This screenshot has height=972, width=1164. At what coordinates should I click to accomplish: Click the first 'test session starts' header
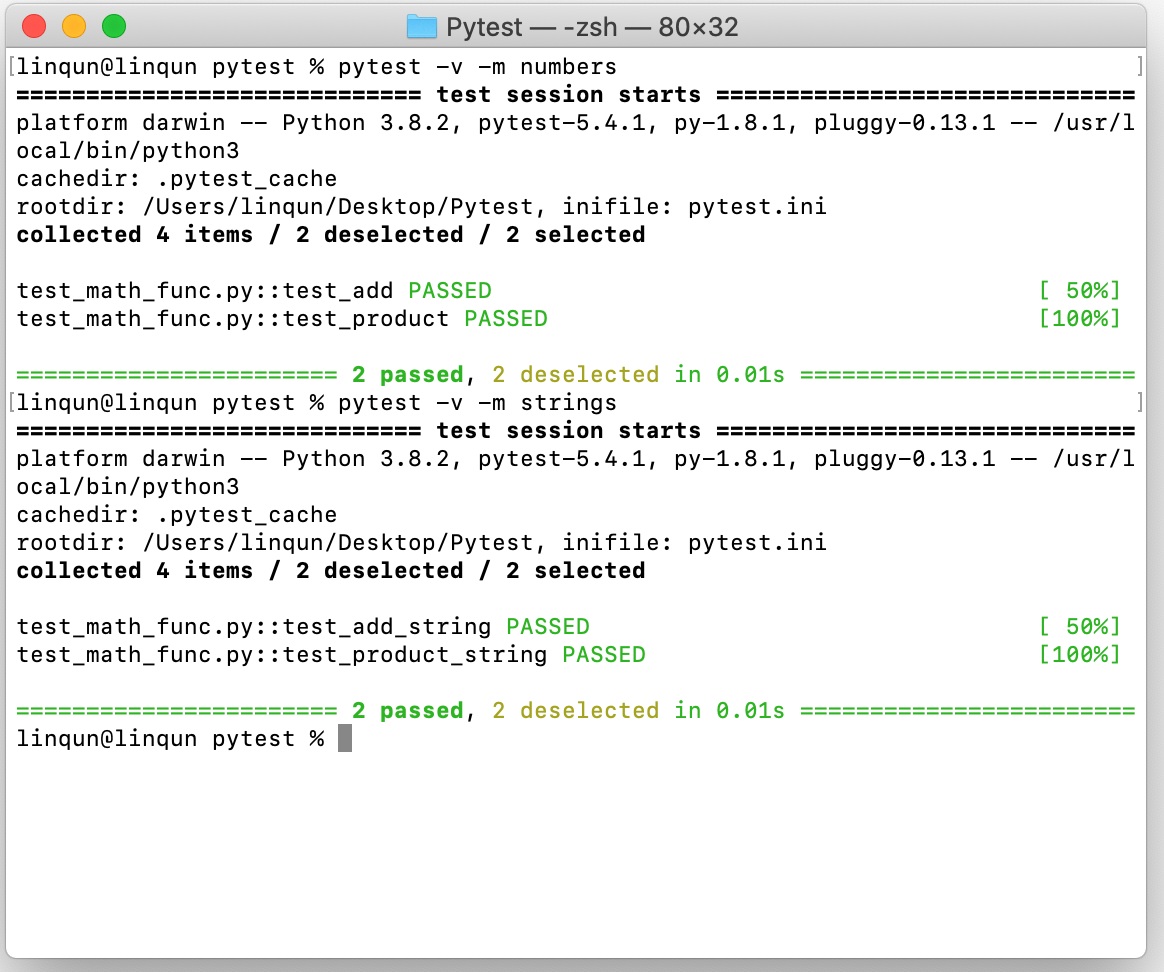tap(568, 95)
